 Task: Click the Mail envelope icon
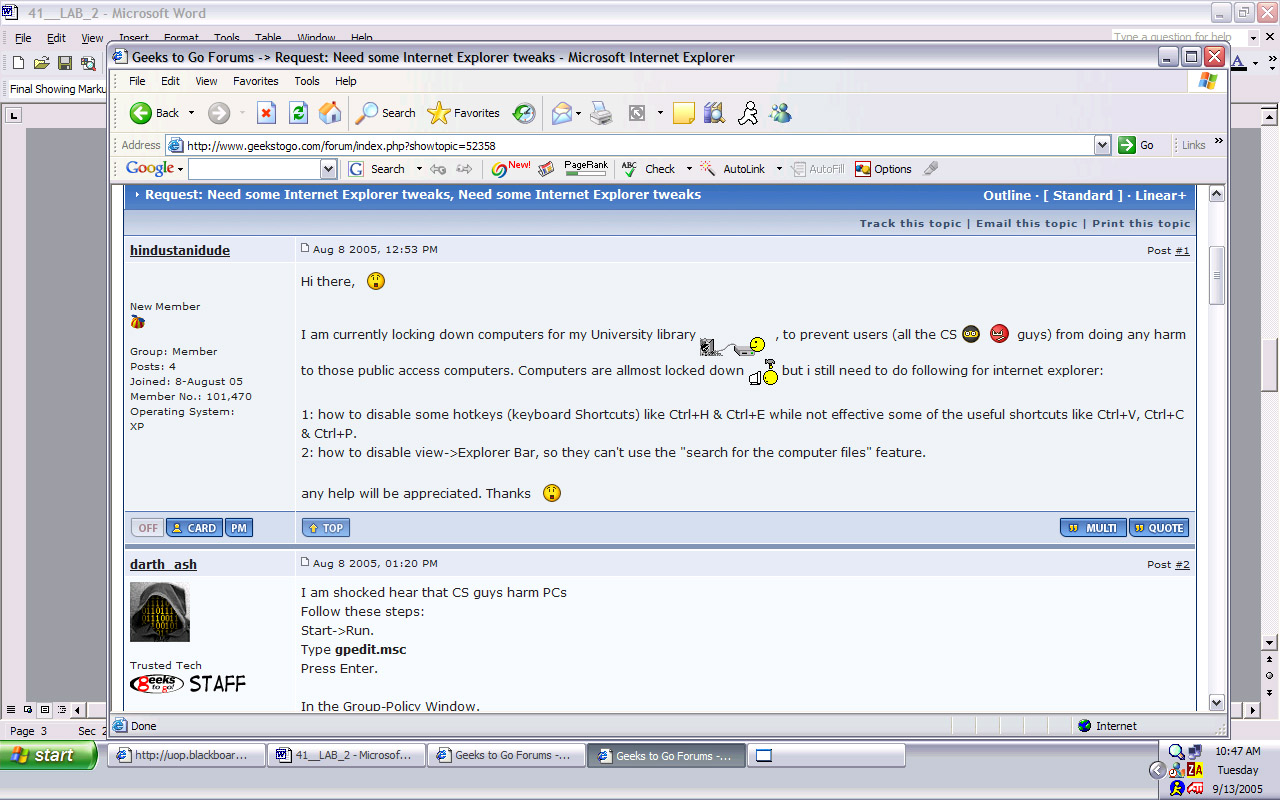562,113
